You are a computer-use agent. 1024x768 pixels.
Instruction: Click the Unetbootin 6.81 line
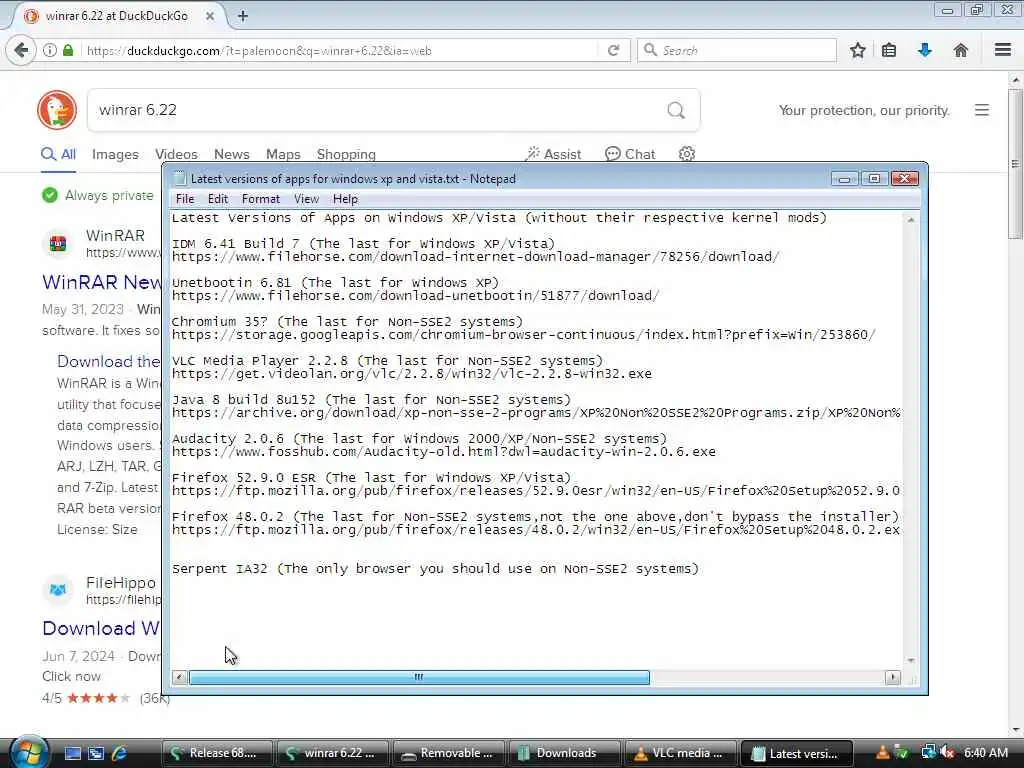click(x=335, y=283)
